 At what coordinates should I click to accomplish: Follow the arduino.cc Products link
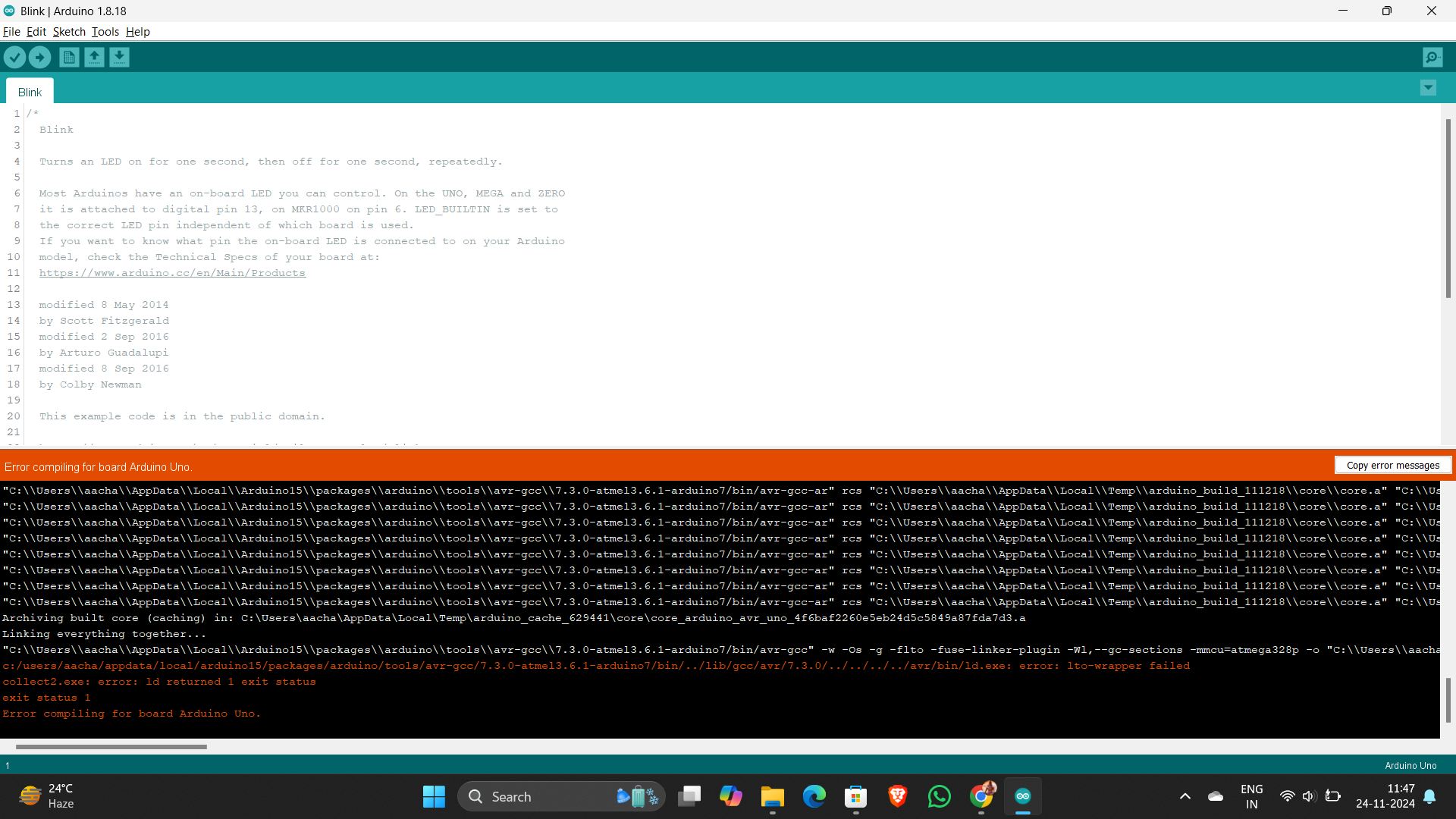[x=172, y=273]
